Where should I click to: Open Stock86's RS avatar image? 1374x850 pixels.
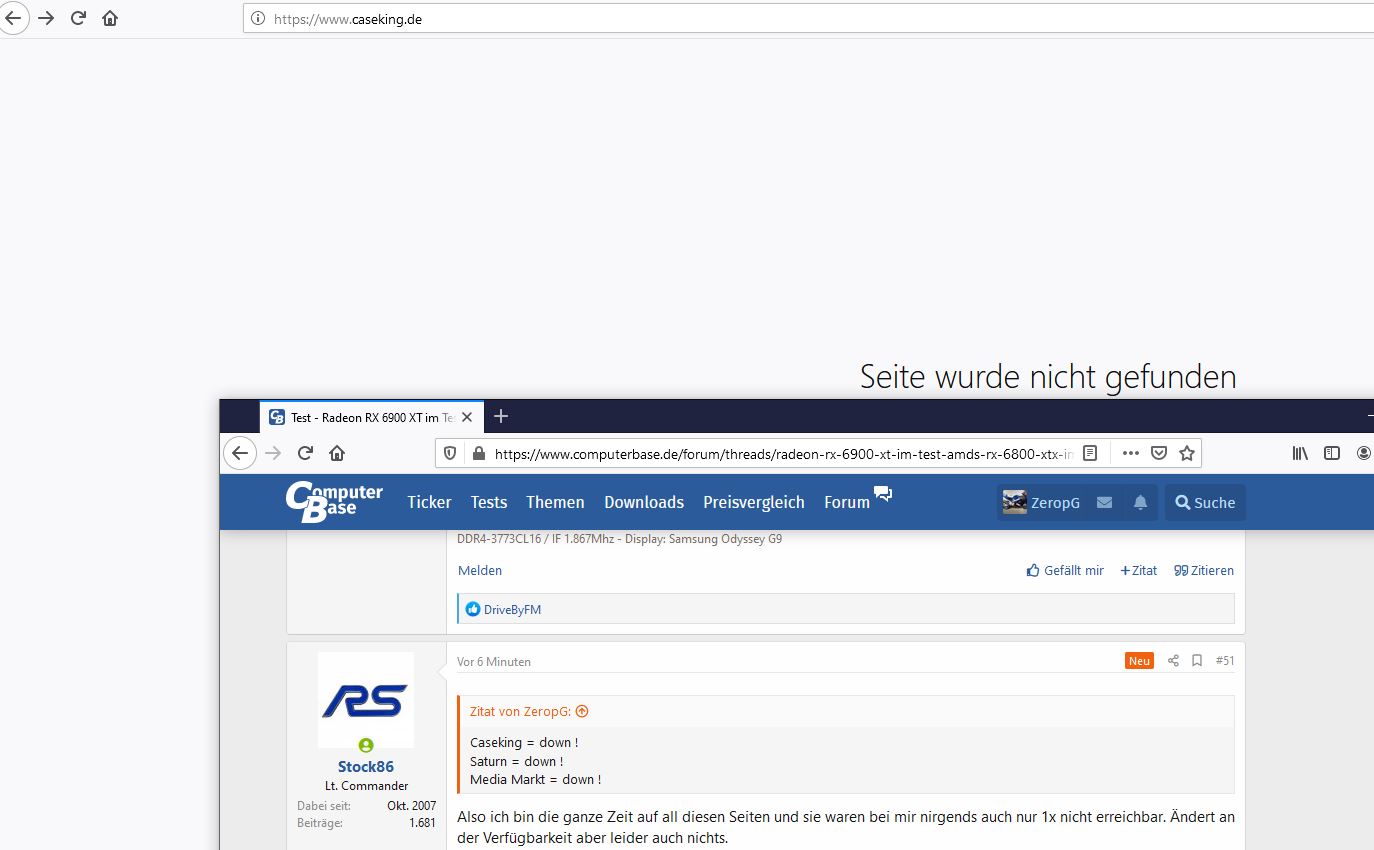click(366, 700)
